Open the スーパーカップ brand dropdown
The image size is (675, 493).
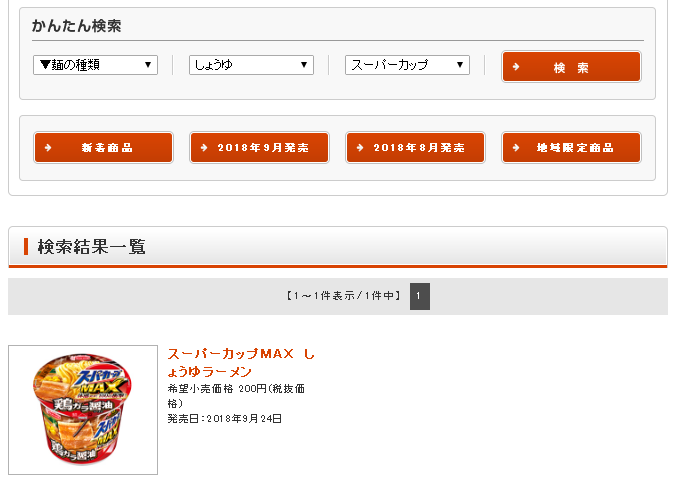(x=407, y=65)
